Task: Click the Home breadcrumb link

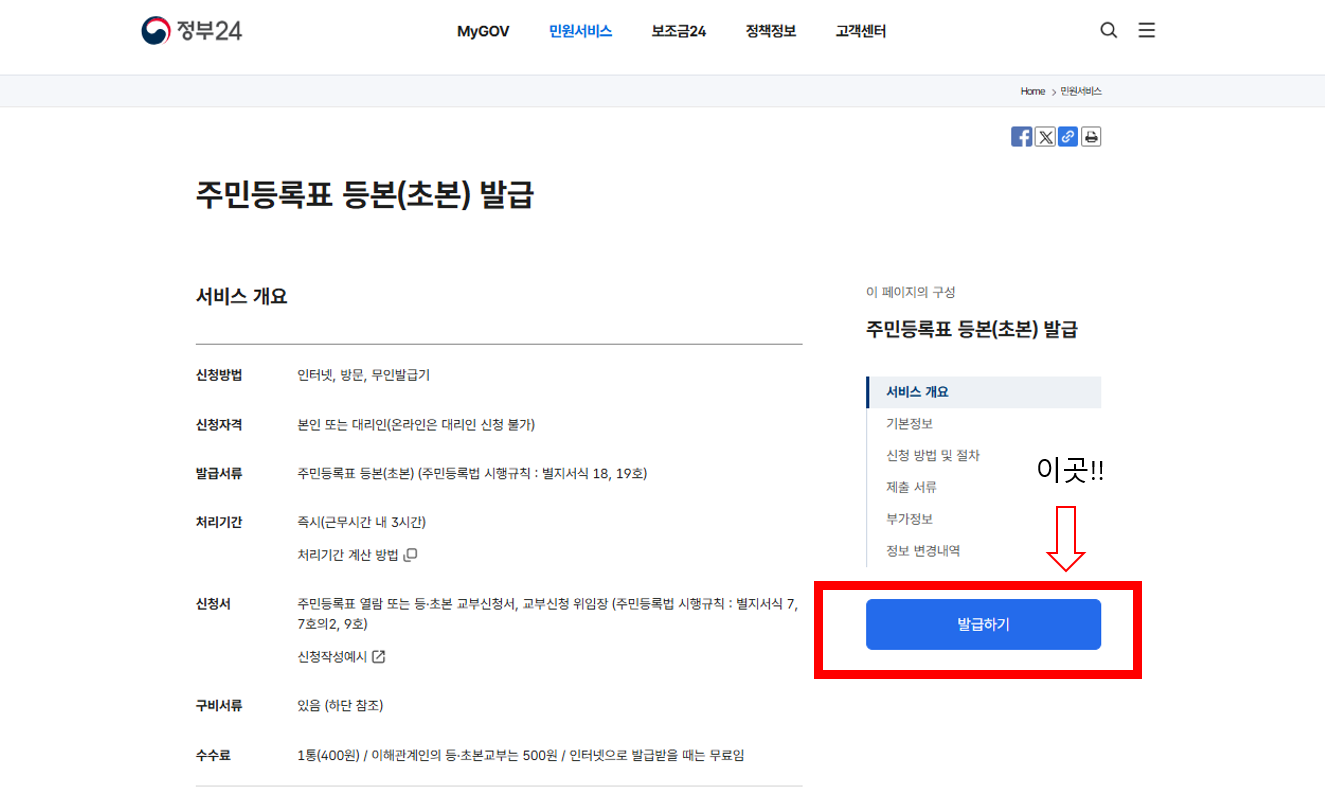Action: pyautogui.click(x=1032, y=90)
